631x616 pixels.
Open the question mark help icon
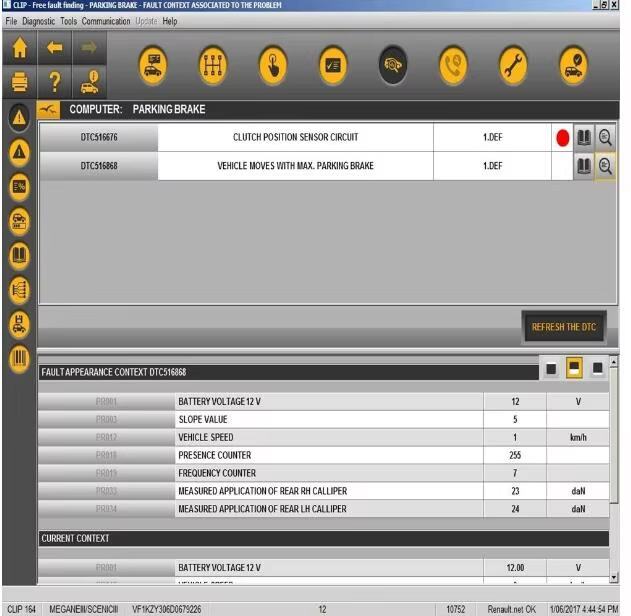55,82
